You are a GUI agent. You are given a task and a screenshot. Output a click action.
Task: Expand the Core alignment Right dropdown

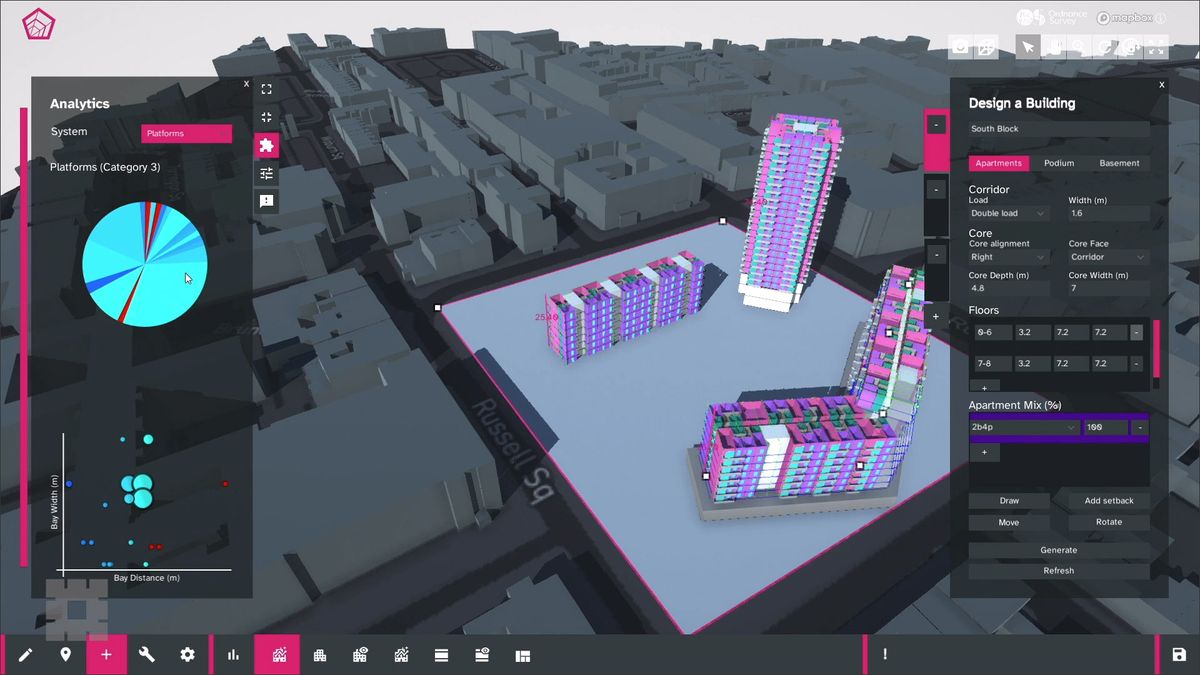[x=1006, y=257]
